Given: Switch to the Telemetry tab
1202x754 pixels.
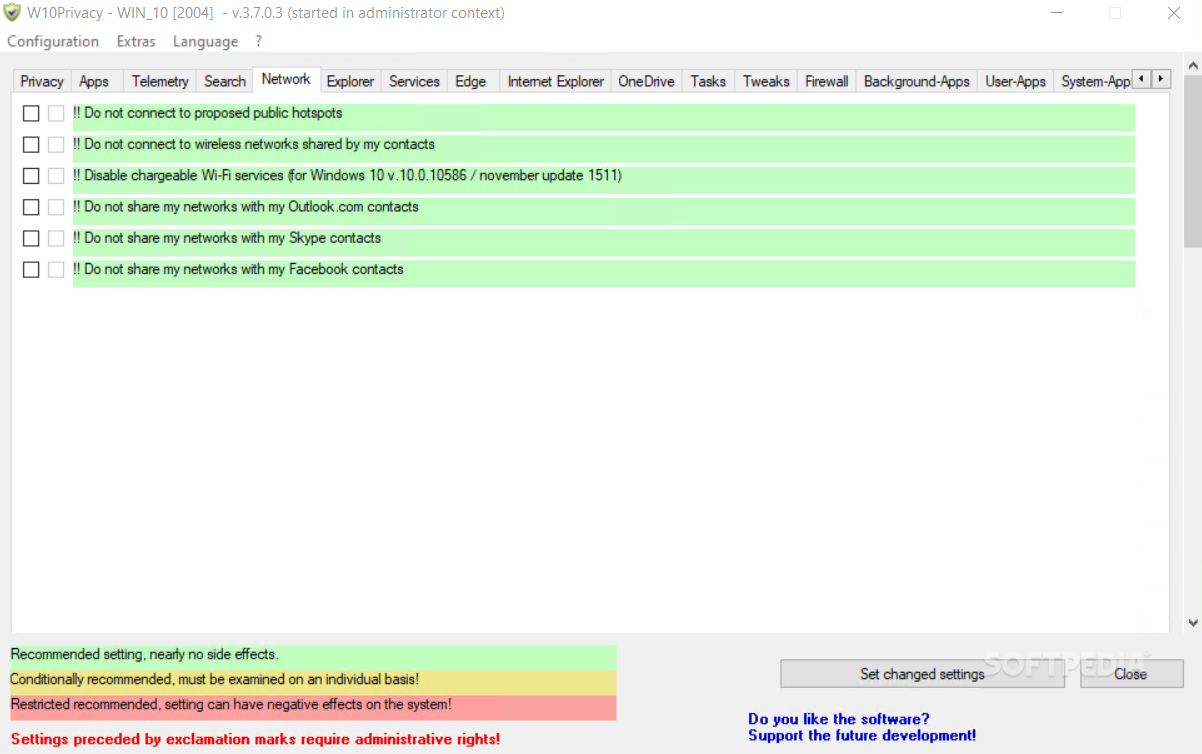Looking at the screenshot, I should click(159, 81).
